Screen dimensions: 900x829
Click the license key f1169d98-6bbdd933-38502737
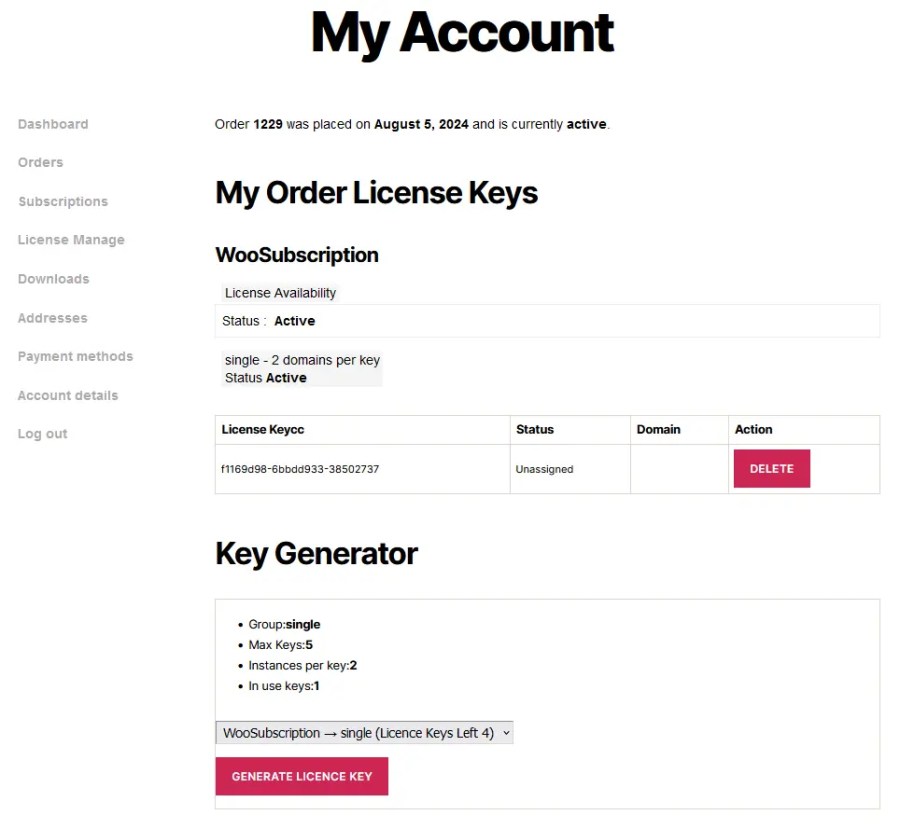[x=300, y=469]
